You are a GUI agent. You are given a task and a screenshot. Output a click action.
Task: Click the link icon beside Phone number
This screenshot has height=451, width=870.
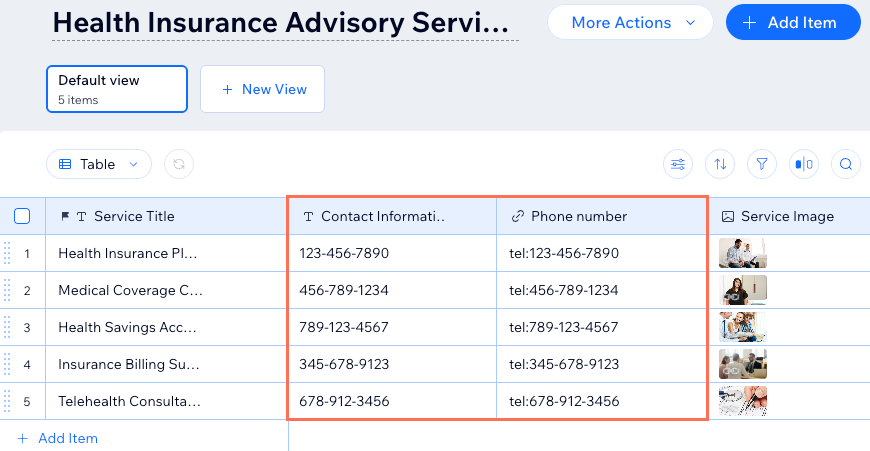click(x=518, y=216)
